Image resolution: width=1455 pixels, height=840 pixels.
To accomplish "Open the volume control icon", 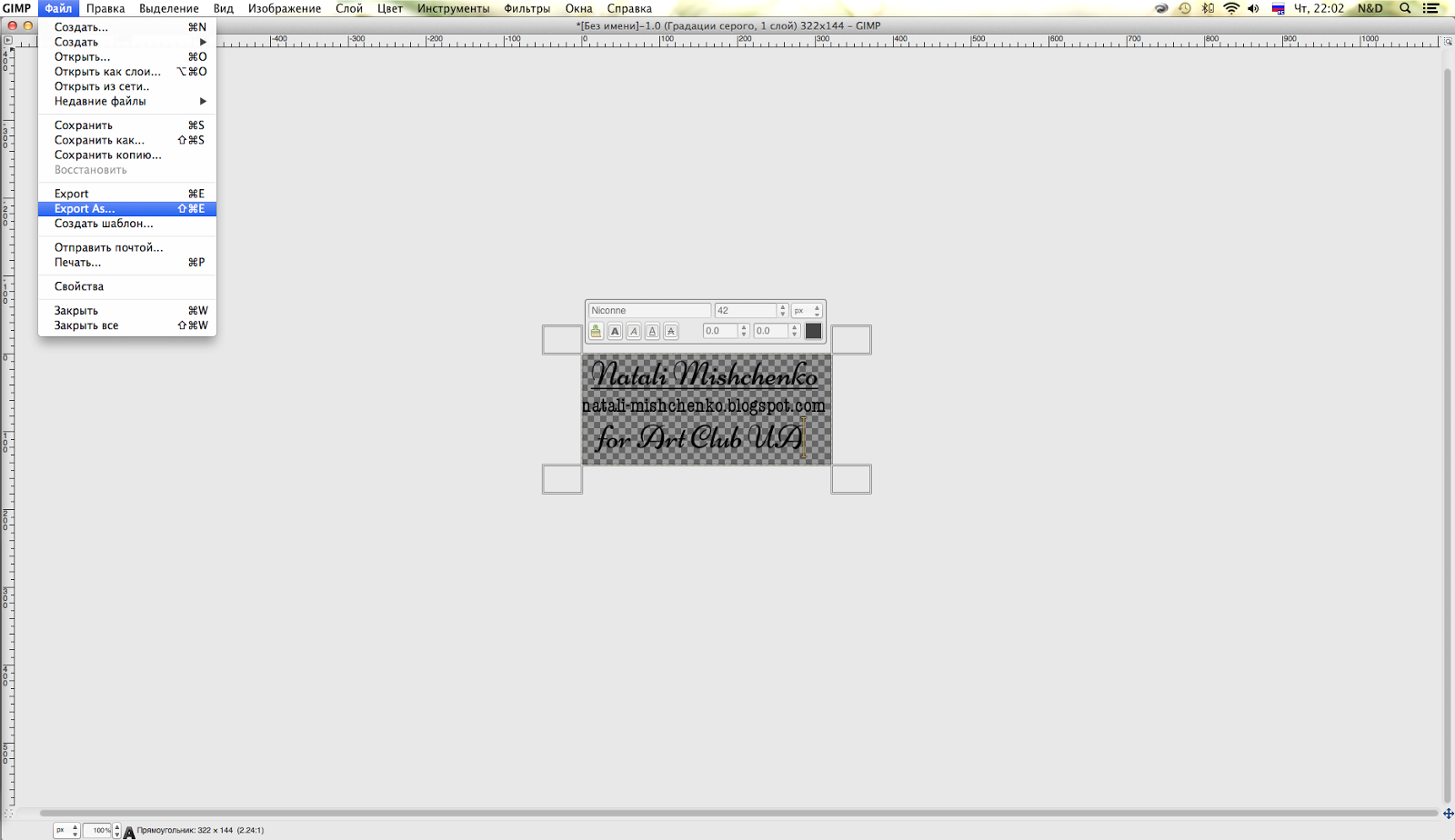I will (1254, 8).
